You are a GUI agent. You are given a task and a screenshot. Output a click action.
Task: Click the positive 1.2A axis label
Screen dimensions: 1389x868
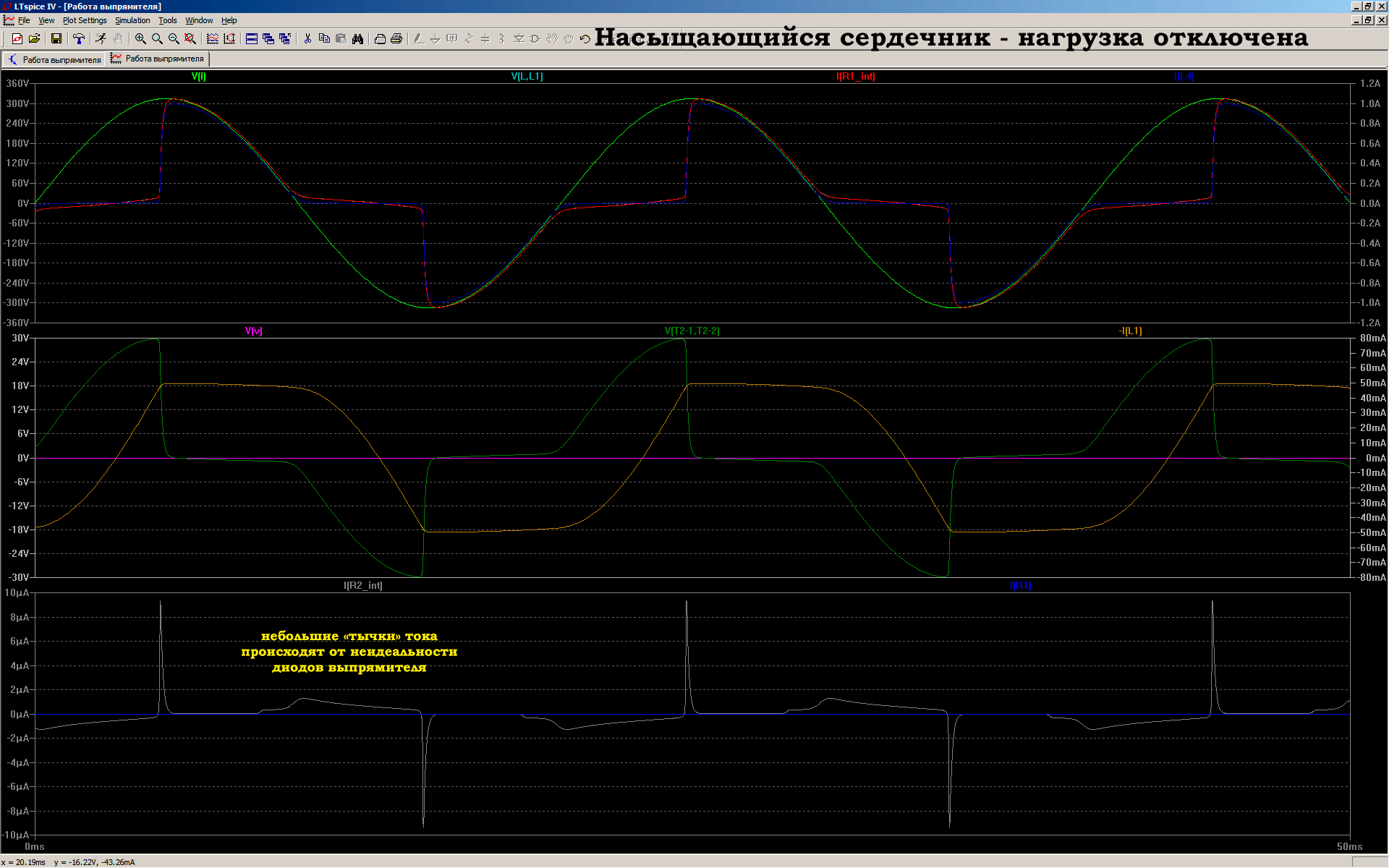pyautogui.click(x=1370, y=83)
